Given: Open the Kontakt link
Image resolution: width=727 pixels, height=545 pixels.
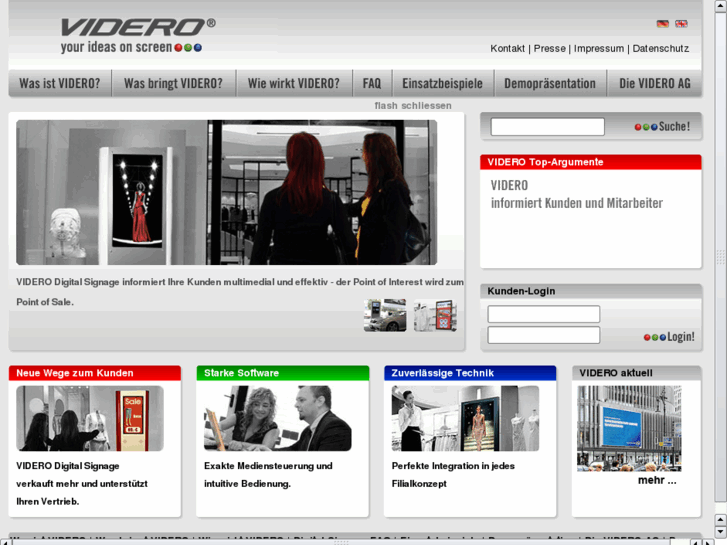Looking at the screenshot, I should point(507,48).
